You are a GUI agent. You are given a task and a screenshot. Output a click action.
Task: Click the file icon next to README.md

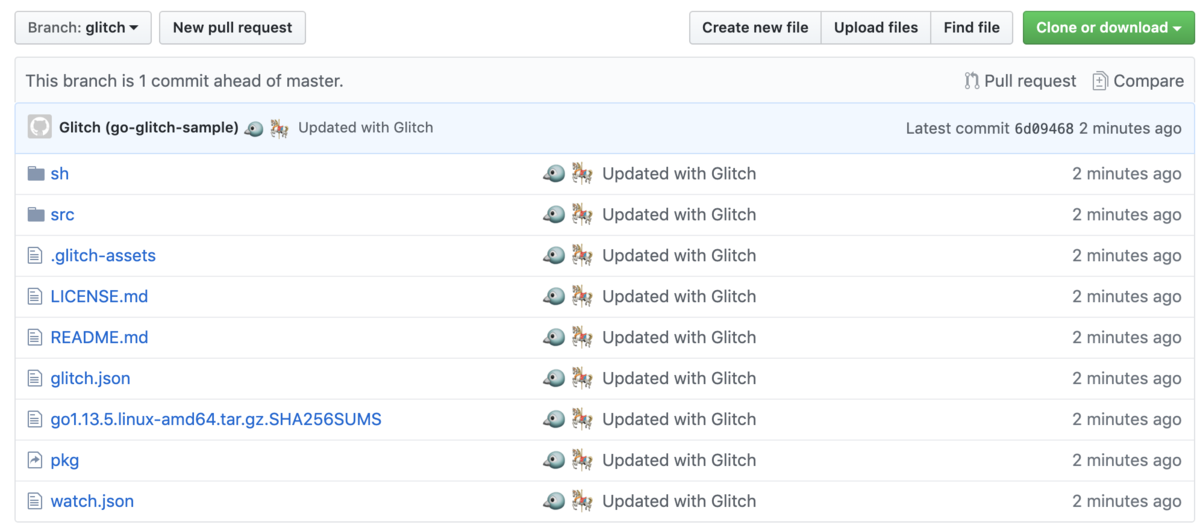pyautogui.click(x=35, y=337)
